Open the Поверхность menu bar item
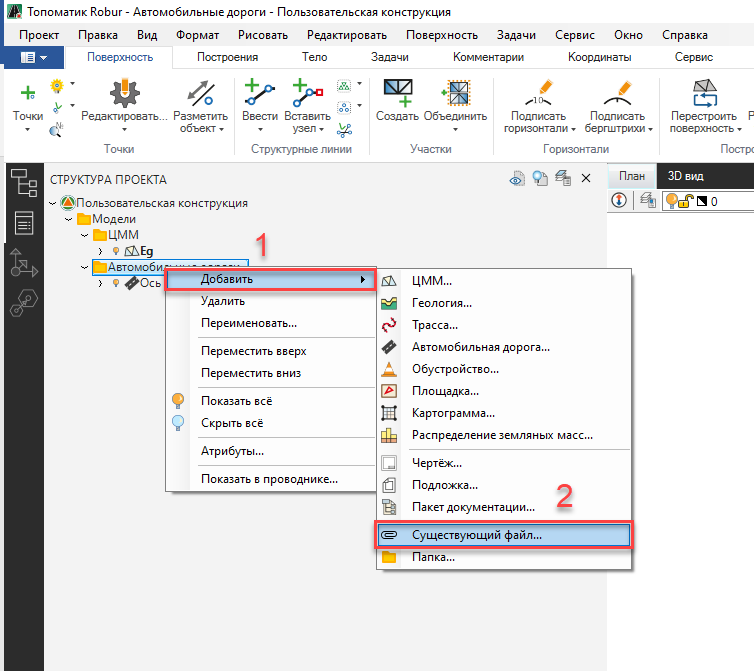The width and height of the screenshot is (754, 671). point(442,35)
